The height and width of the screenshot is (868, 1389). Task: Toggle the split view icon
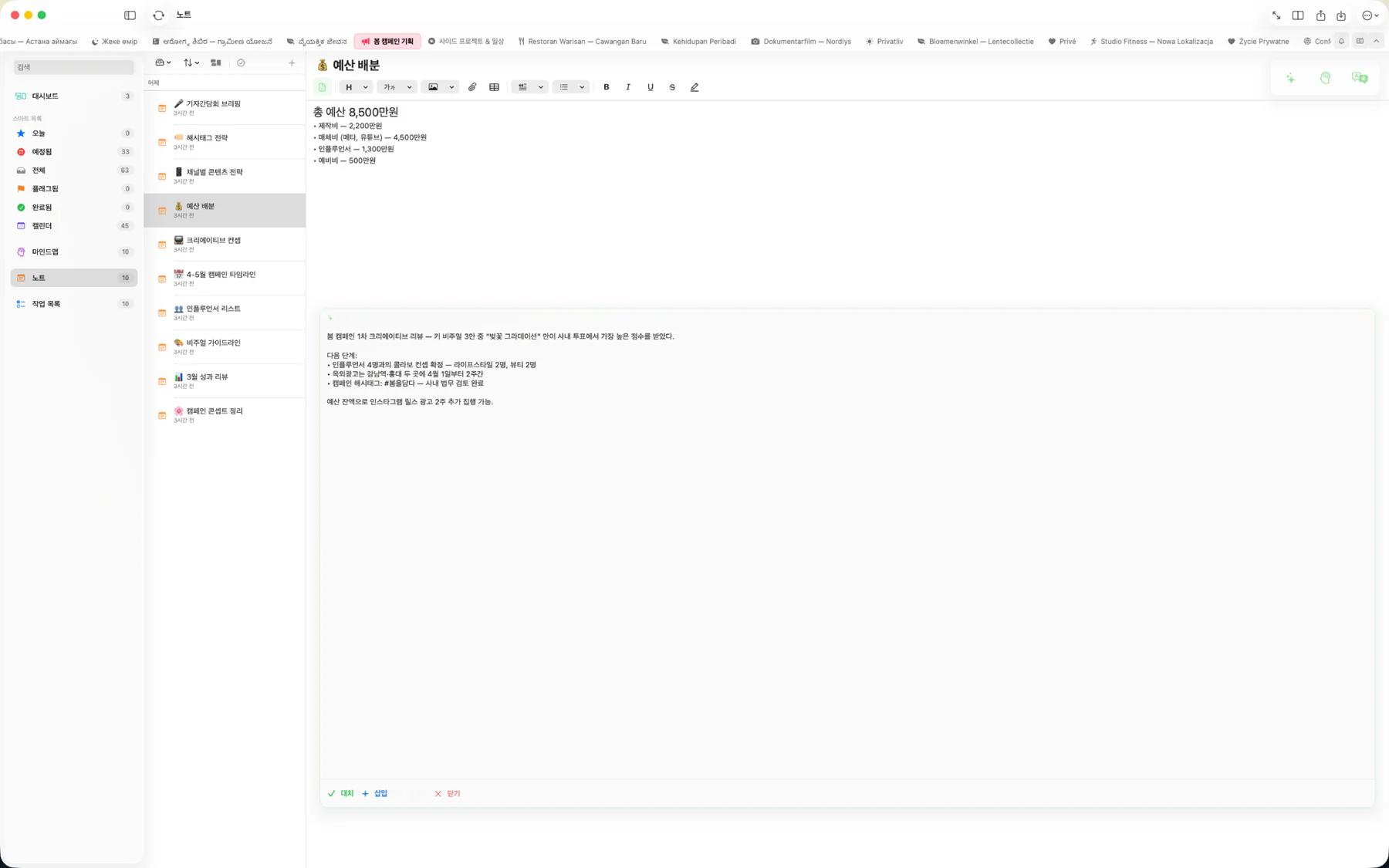pos(1298,15)
